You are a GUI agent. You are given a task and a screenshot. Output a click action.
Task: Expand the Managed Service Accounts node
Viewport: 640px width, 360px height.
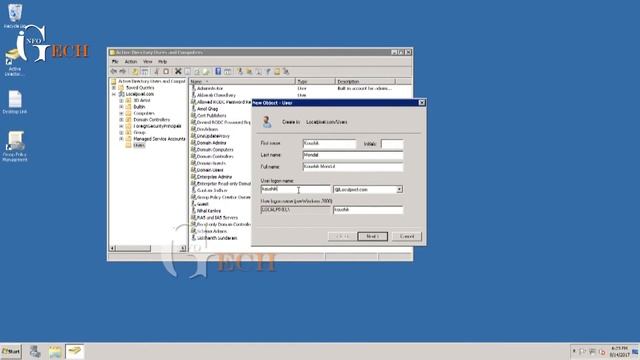[121, 139]
